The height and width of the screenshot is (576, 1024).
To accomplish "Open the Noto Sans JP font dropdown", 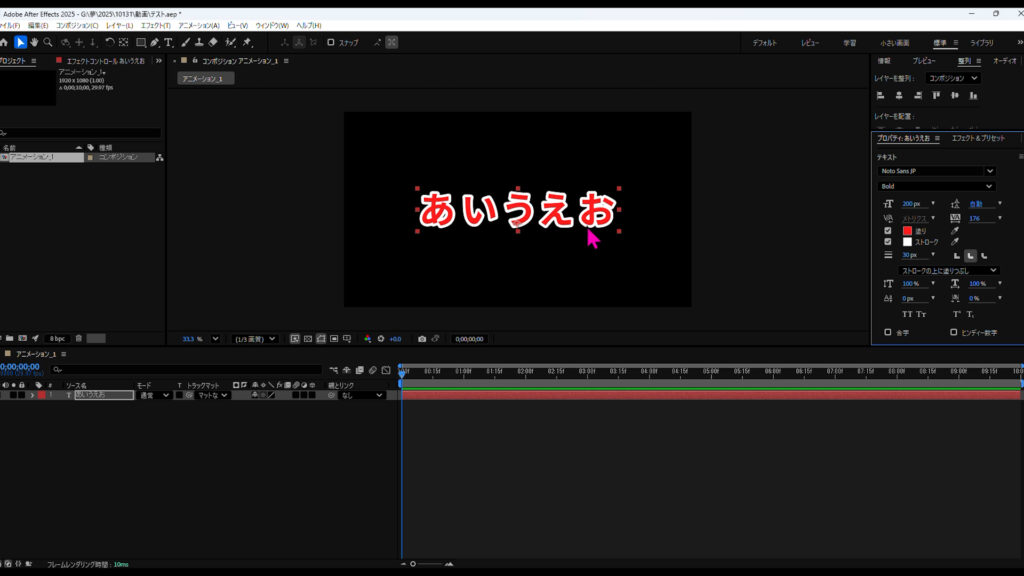I will click(x=936, y=171).
